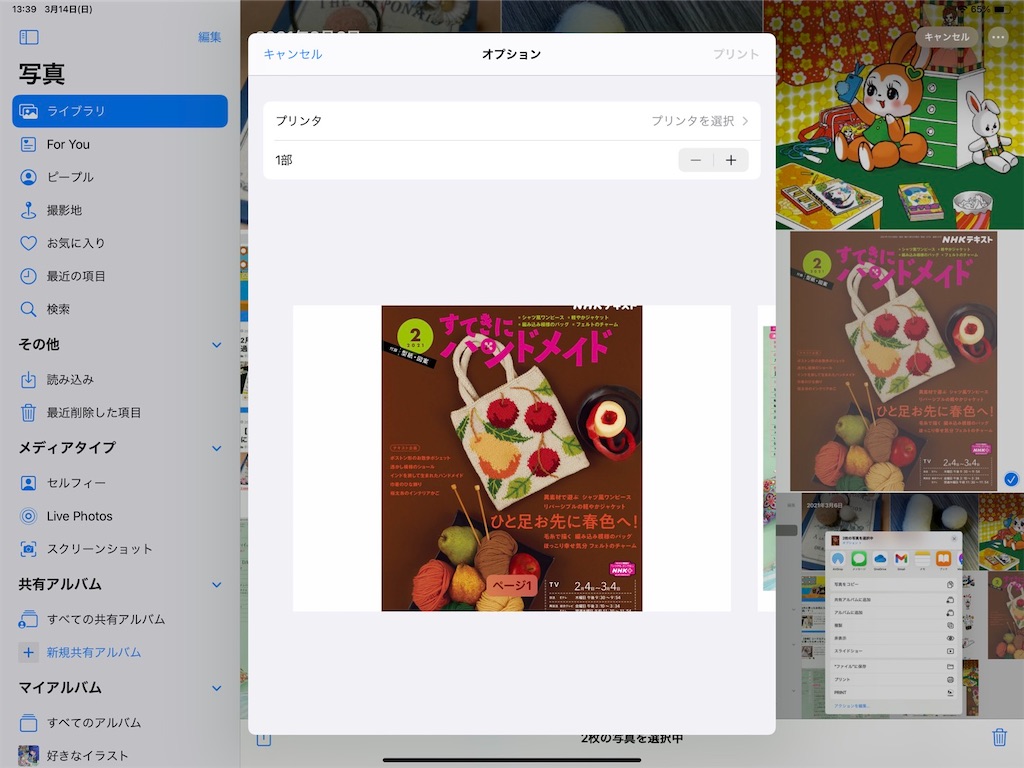Open the 読み込み import icon

(x=28, y=379)
